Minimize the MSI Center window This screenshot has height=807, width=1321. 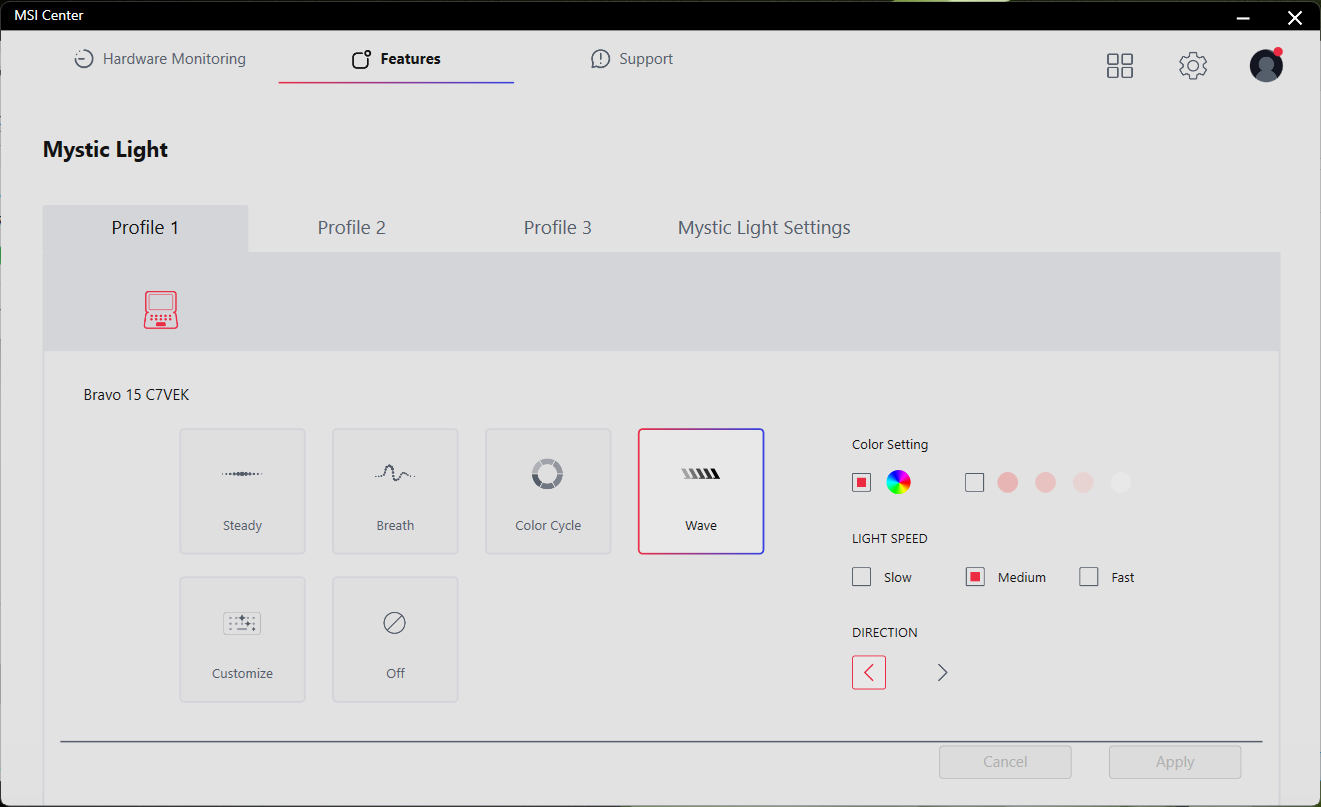point(1243,16)
